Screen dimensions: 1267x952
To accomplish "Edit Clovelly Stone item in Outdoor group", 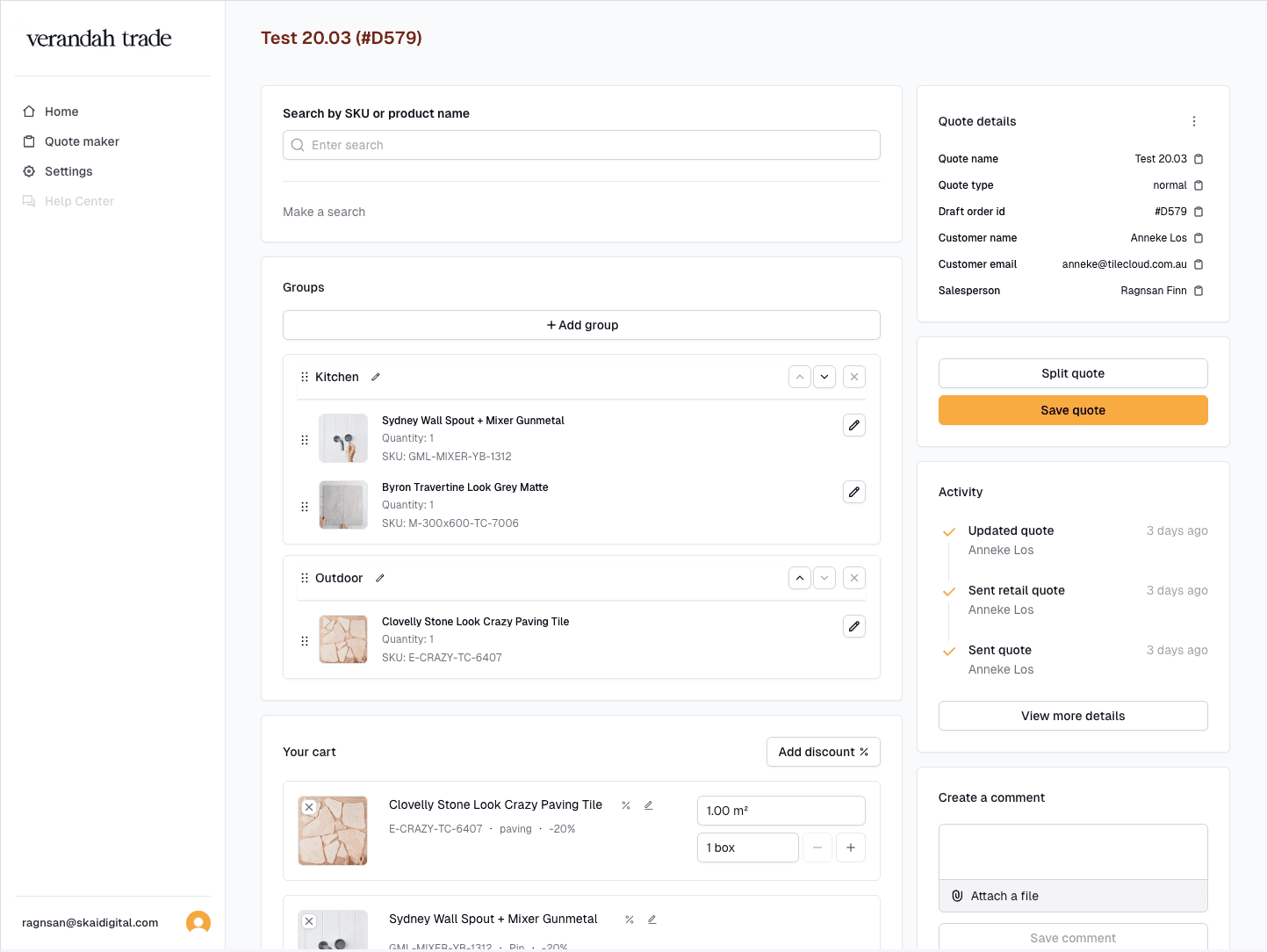I will [x=854, y=626].
